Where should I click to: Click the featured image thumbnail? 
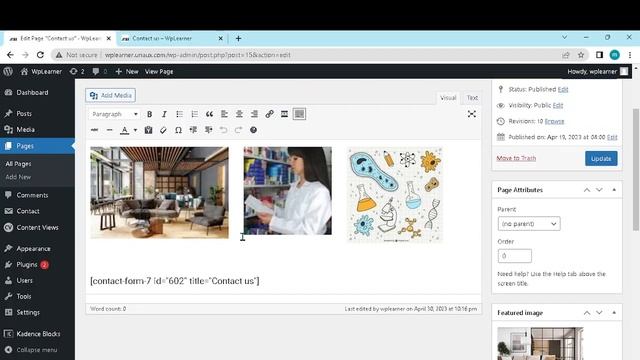pos(540,343)
